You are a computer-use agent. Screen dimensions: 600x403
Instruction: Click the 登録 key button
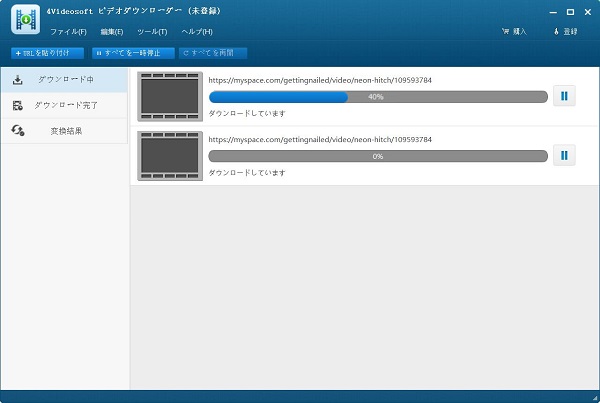(566, 32)
